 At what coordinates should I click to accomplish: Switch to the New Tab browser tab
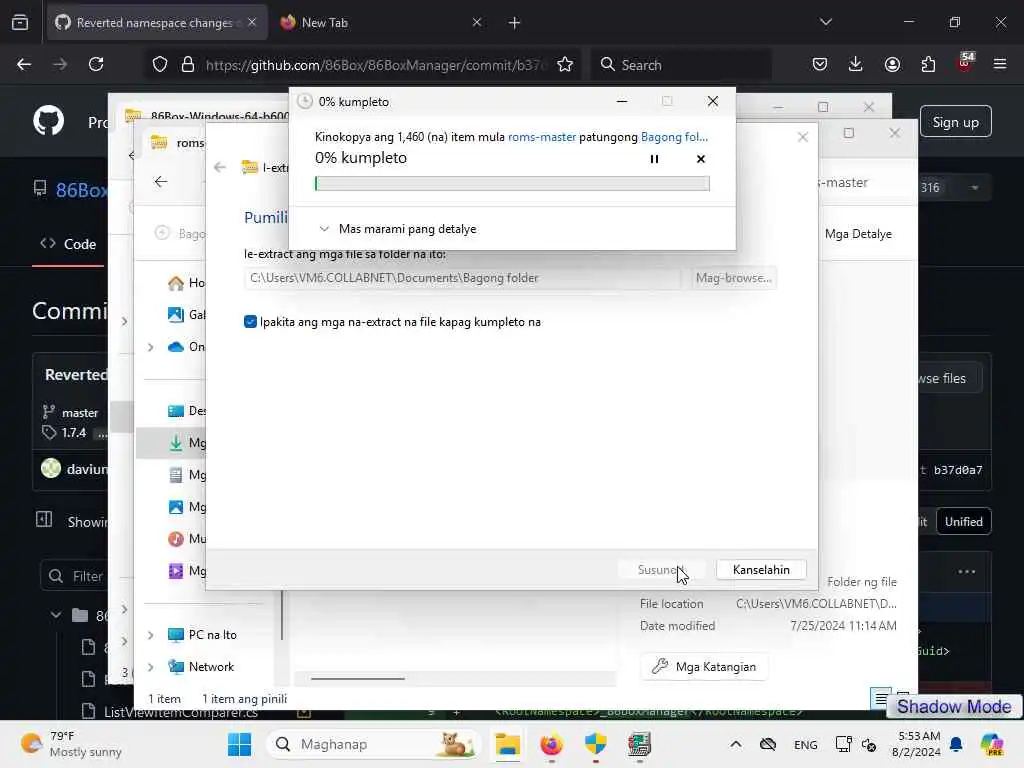pos(381,23)
